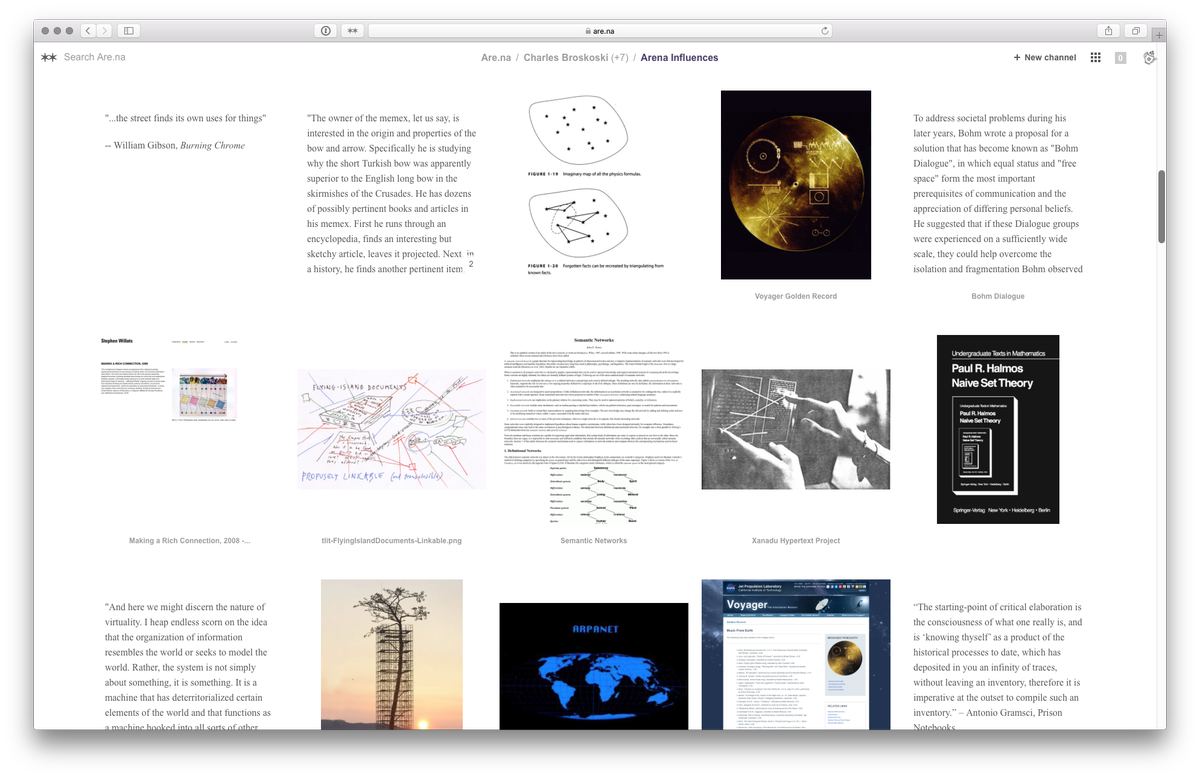The image size is (1200, 778).
Task: Open the channels grid menu icon
Action: click(x=1096, y=58)
